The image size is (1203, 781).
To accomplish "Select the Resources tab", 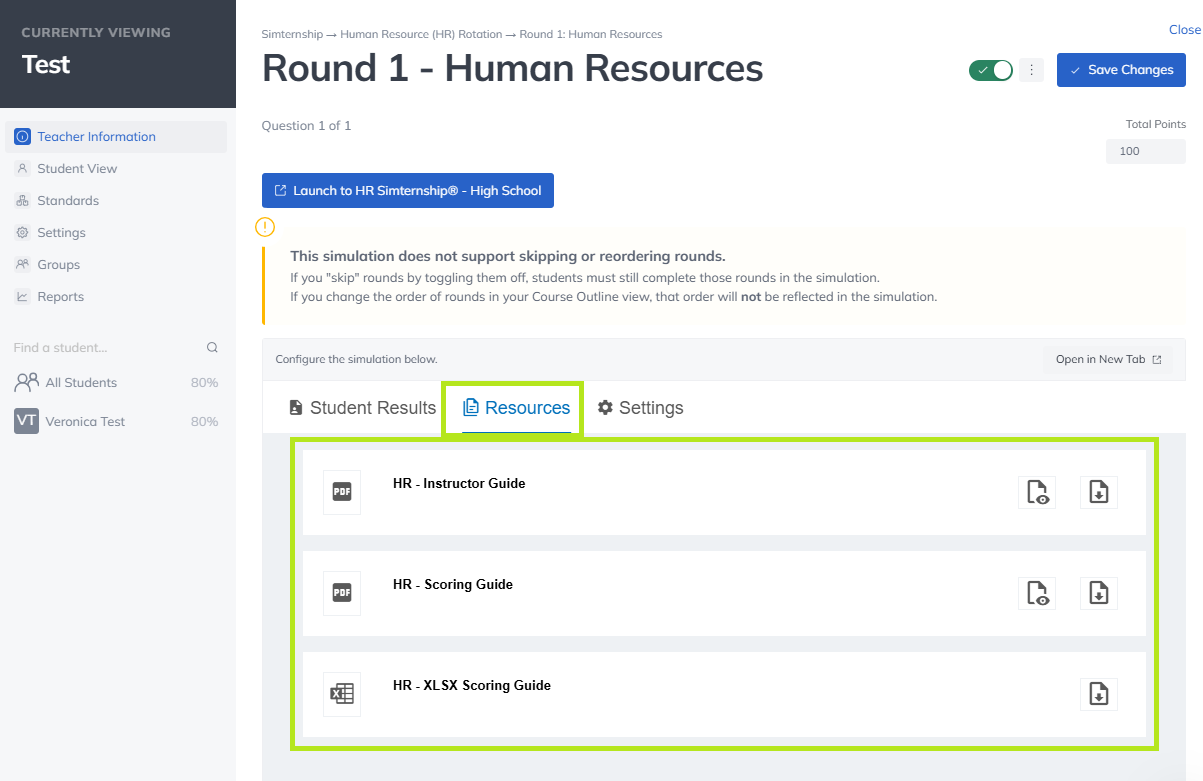I will [516, 408].
